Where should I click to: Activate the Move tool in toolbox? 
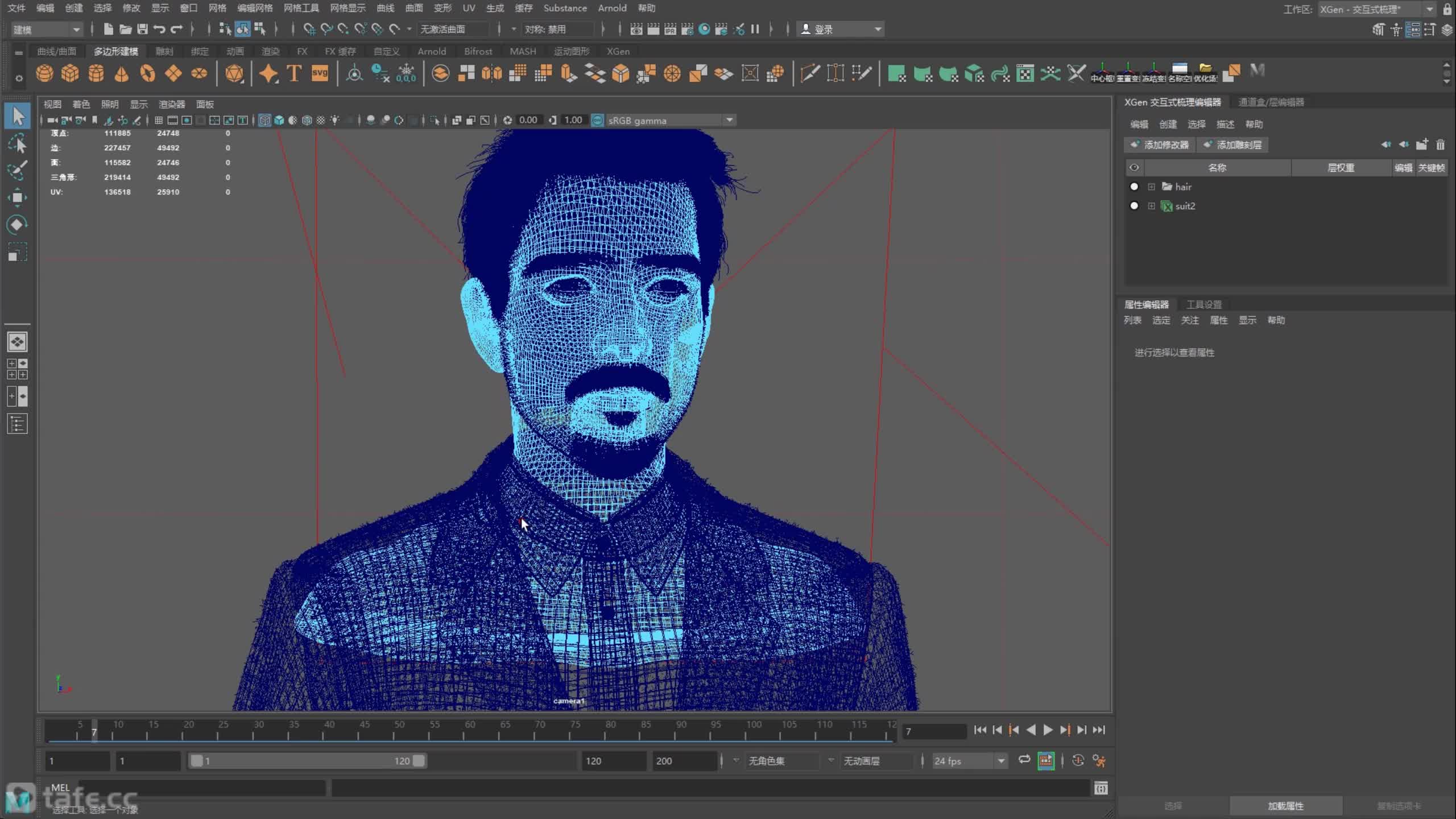(17, 197)
